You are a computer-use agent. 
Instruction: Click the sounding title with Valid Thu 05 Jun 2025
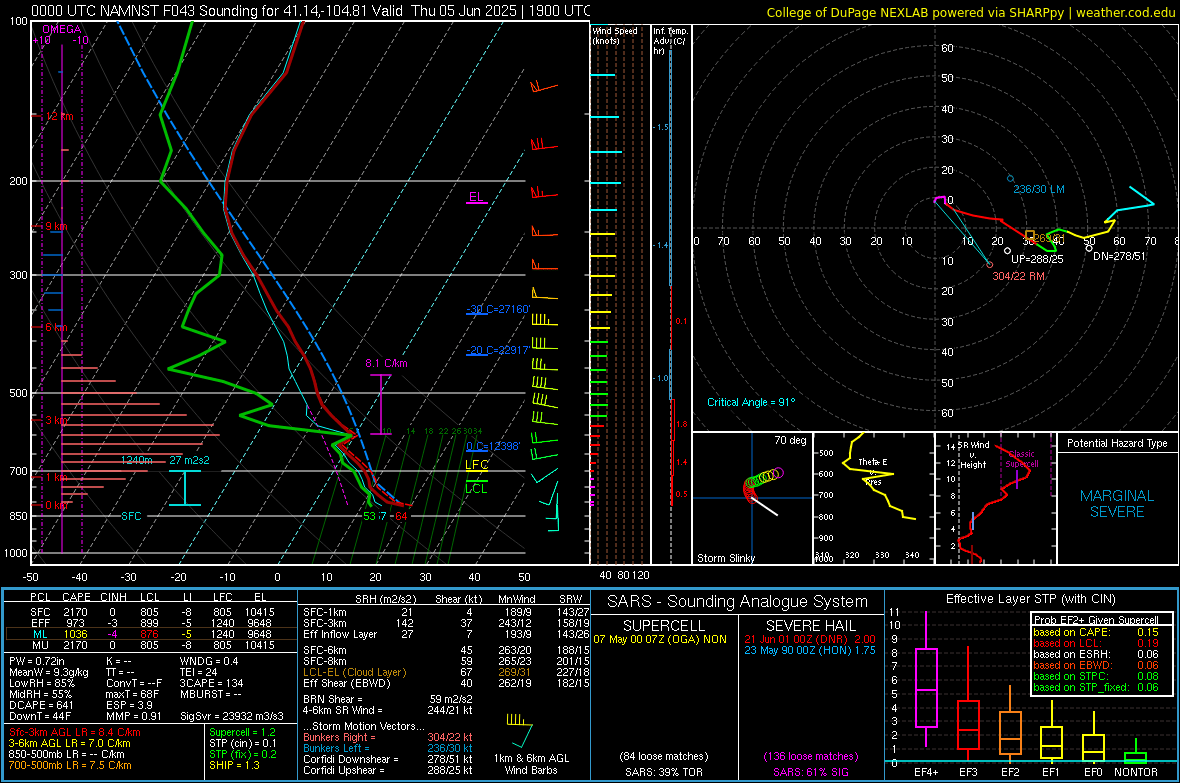tap(311, 11)
